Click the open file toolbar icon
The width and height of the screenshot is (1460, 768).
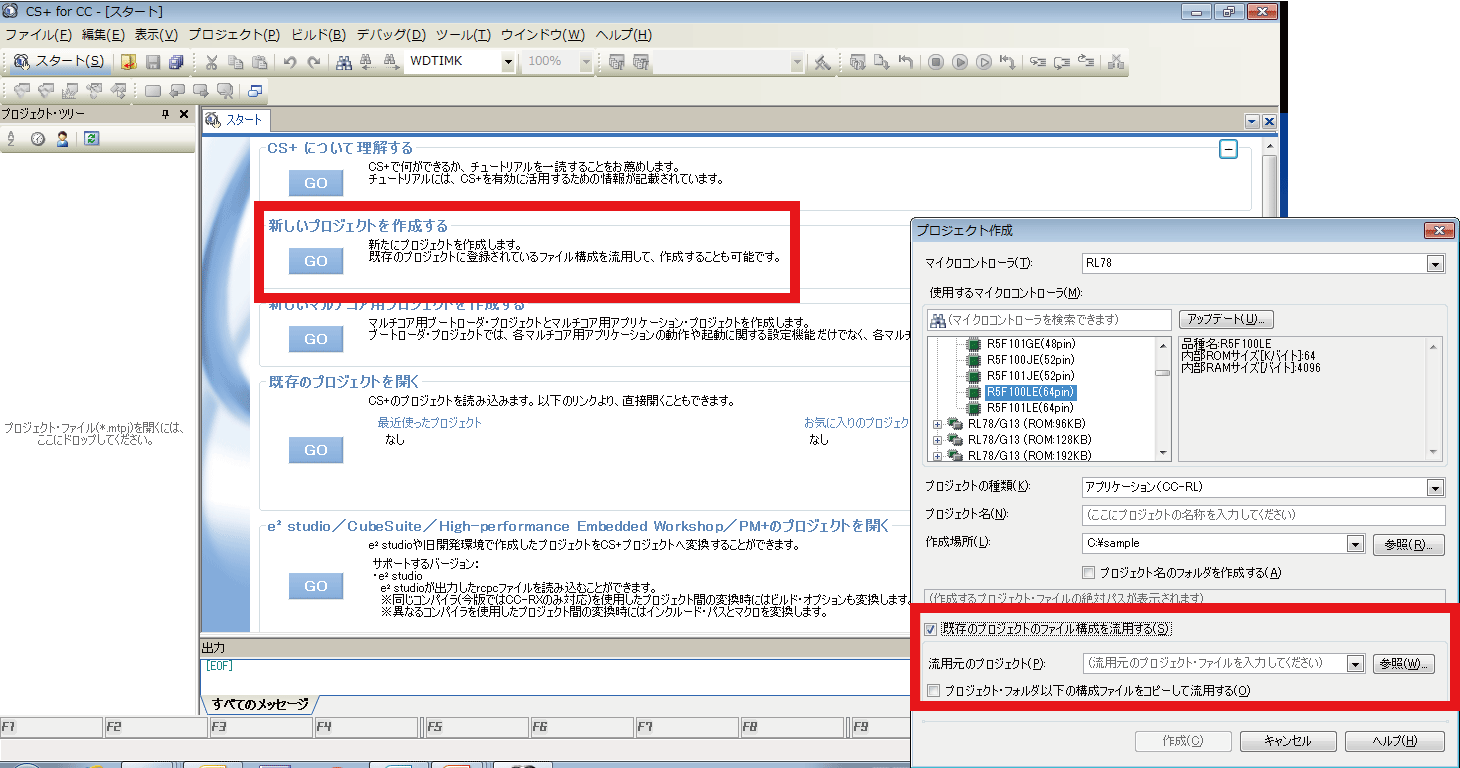129,62
